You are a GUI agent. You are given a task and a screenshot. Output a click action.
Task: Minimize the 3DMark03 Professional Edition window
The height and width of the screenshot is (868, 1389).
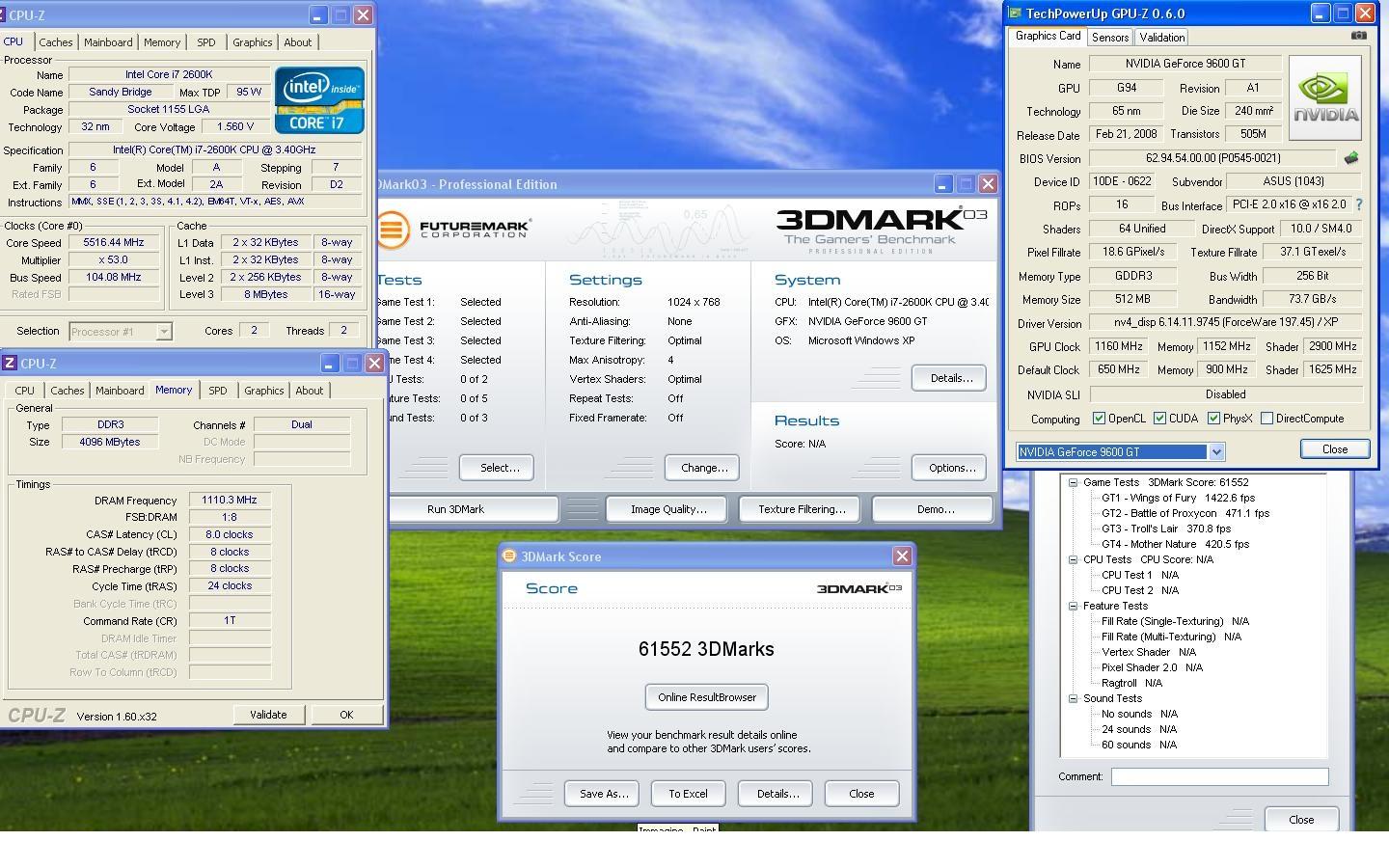(x=942, y=183)
